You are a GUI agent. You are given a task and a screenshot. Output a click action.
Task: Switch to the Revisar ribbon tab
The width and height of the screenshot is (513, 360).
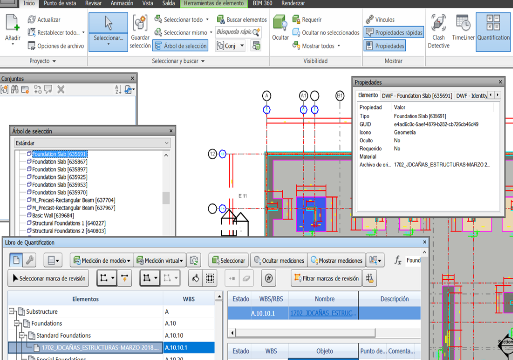pos(93,3)
